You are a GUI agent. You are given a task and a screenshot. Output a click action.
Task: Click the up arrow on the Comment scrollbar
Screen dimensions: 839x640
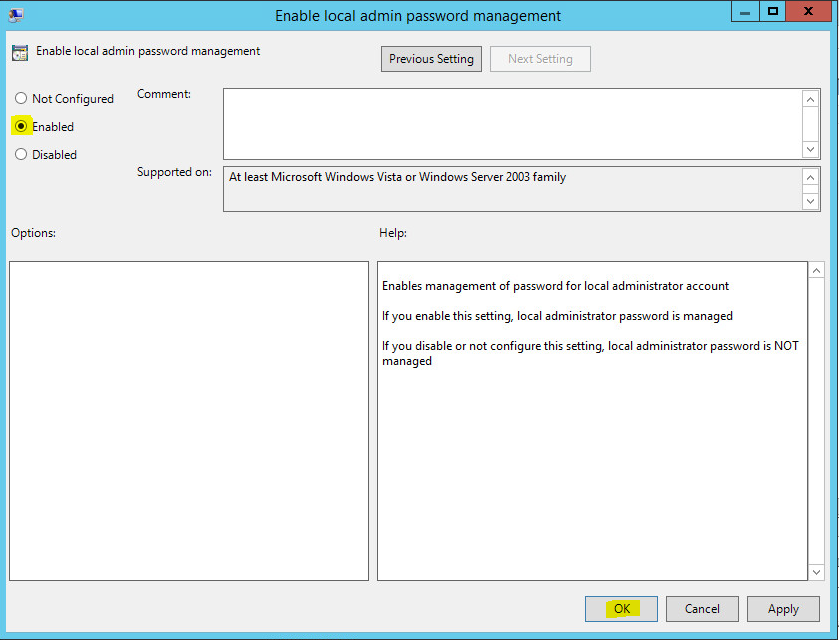pyautogui.click(x=810, y=98)
